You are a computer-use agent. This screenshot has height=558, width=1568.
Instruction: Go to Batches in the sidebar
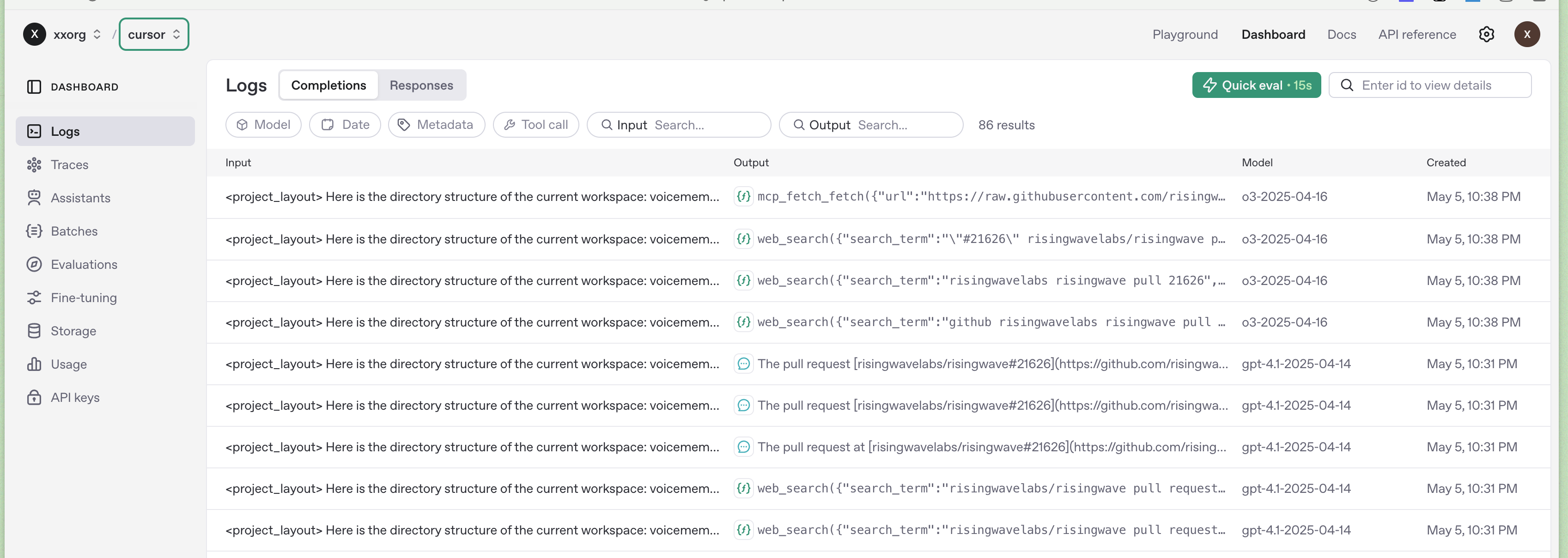105,231
